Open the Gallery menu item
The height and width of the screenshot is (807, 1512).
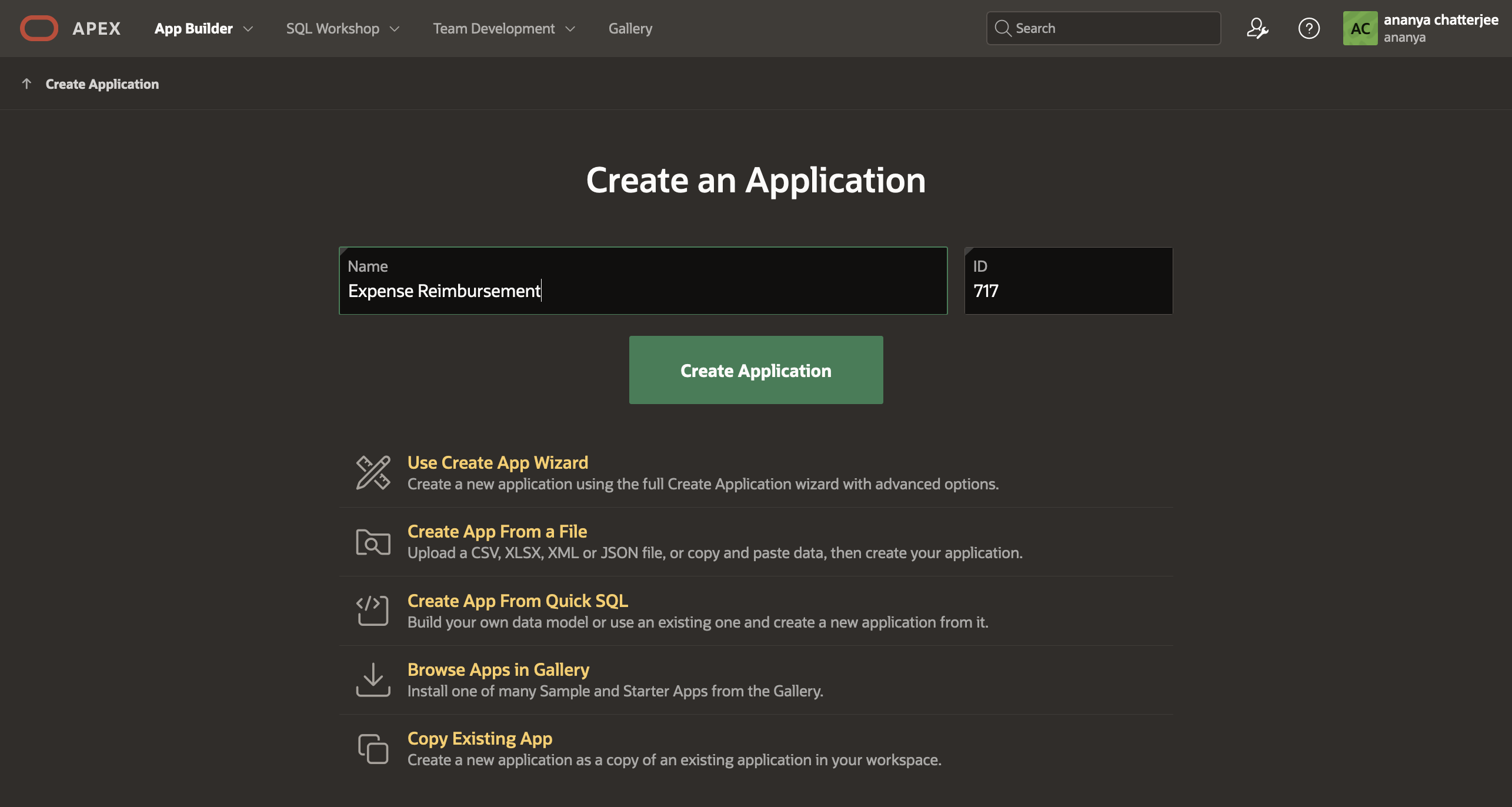(x=630, y=28)
